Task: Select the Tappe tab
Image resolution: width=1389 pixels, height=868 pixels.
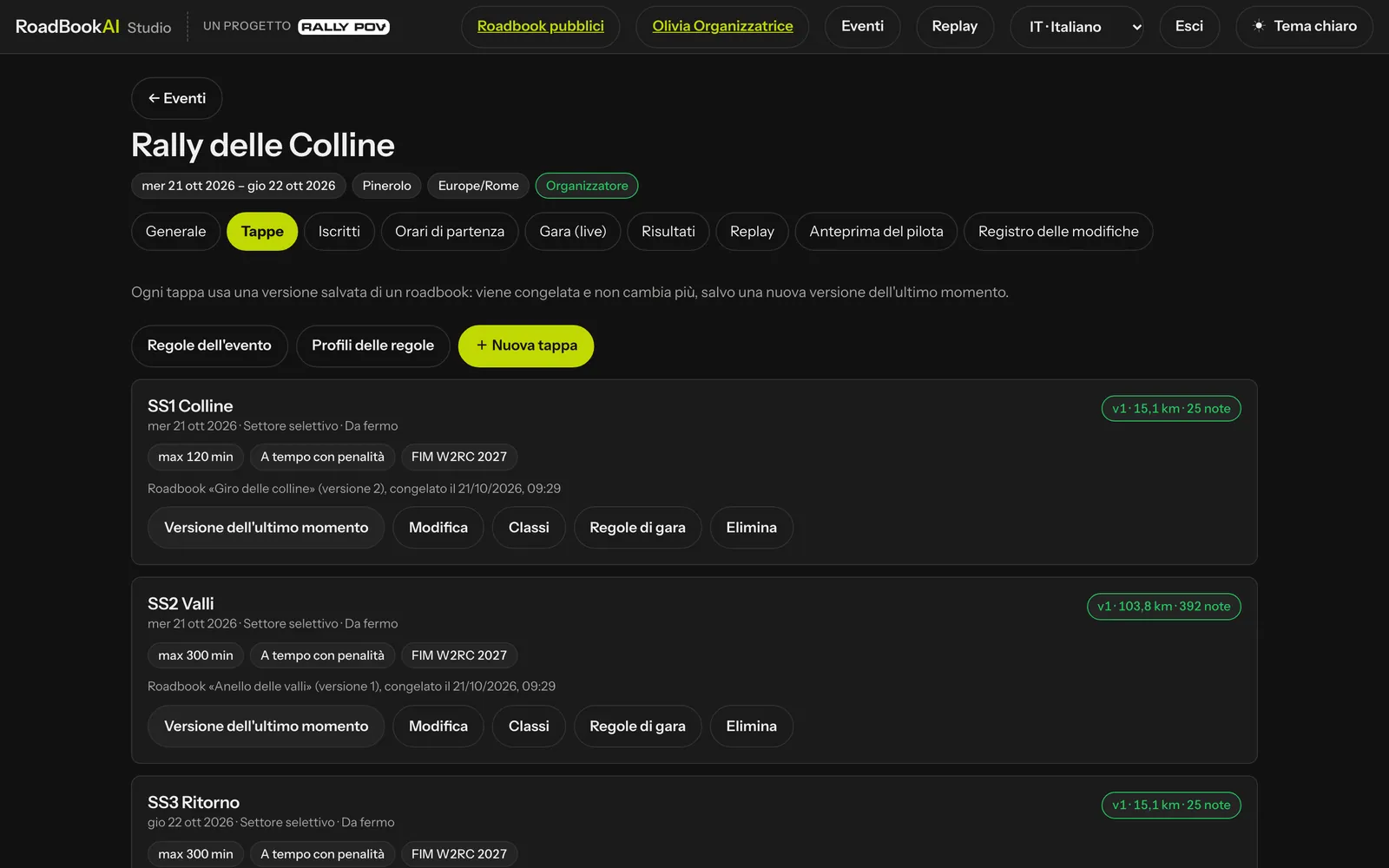Action: pyautogui.click(x=262, y=232)
